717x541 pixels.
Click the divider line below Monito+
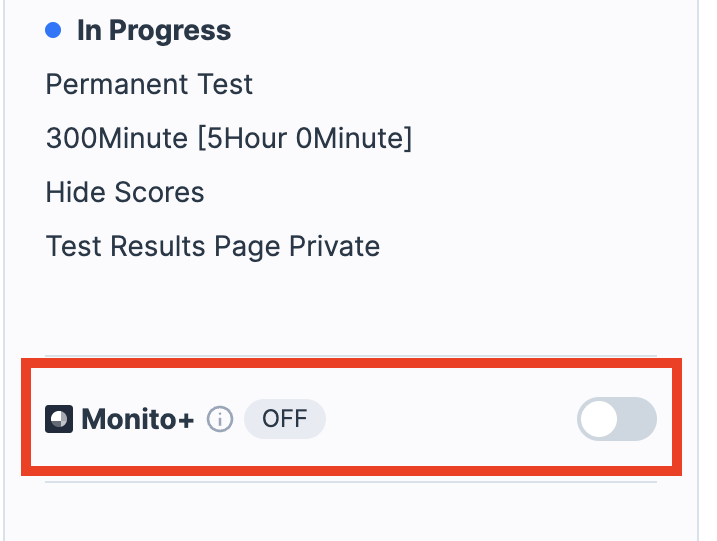click(350, 482)
